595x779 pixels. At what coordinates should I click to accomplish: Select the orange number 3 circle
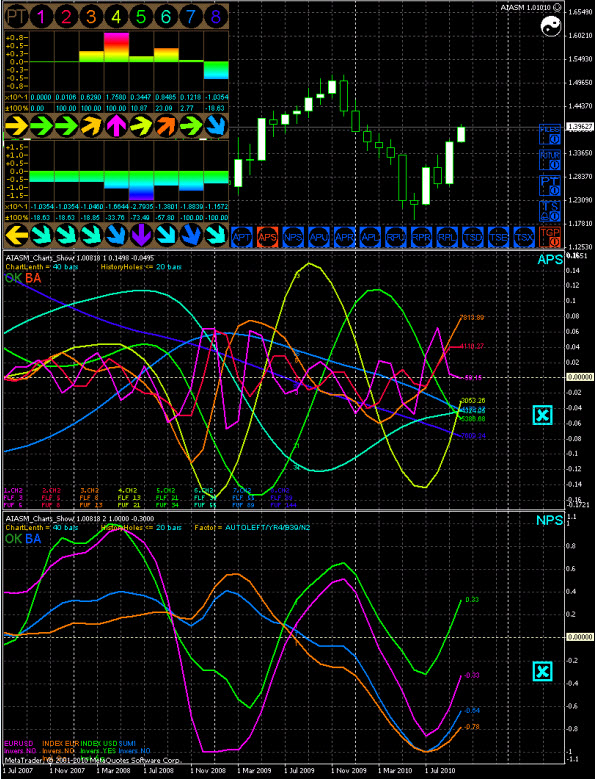point(91,17)
